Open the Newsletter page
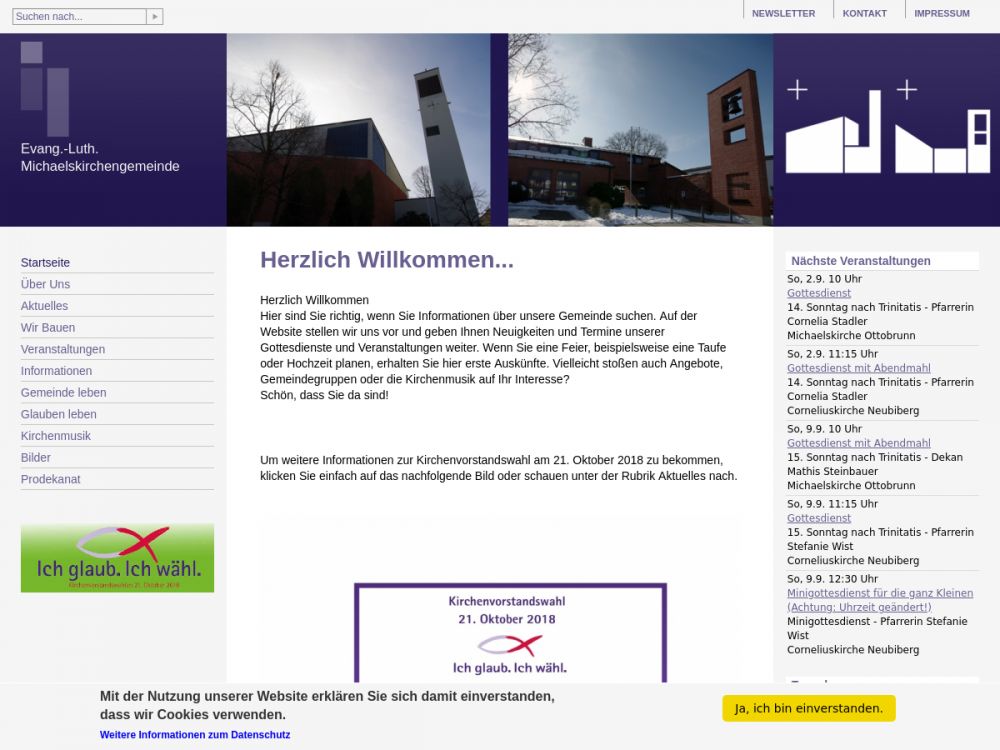The width and height of the screenshot is (1000, 750). tap(783, 14)
